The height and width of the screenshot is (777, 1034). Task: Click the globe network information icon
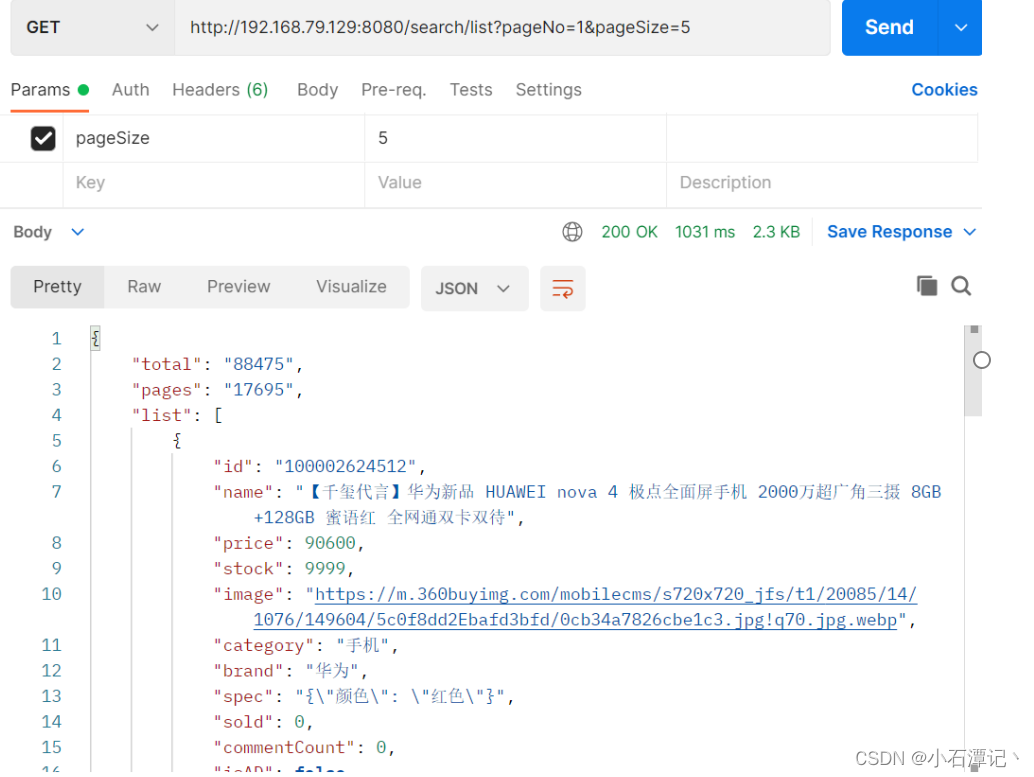coord(572,232)
